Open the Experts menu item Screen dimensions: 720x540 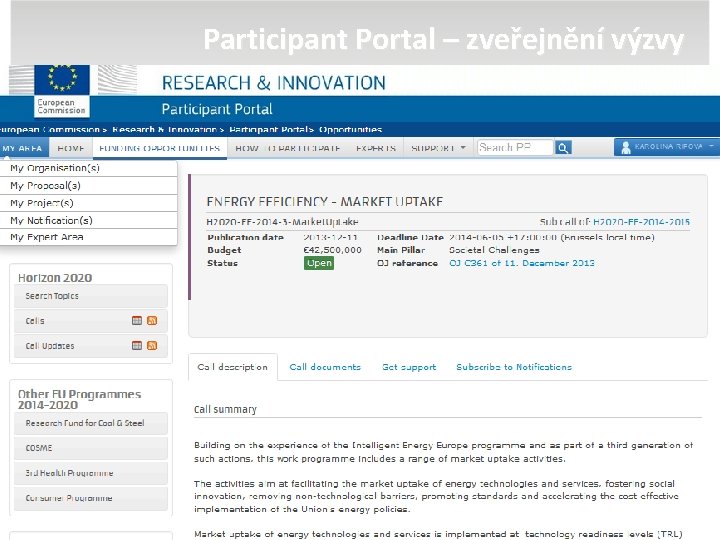tap(376, 148)
